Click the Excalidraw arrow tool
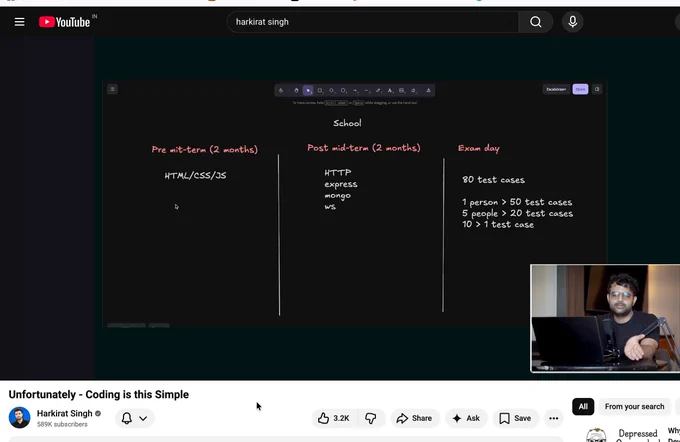 coord(355,90)
